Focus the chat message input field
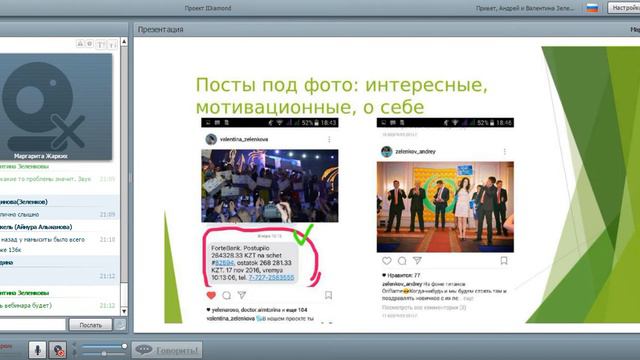This screenshot has width=640, height=360. click(32, 325)
